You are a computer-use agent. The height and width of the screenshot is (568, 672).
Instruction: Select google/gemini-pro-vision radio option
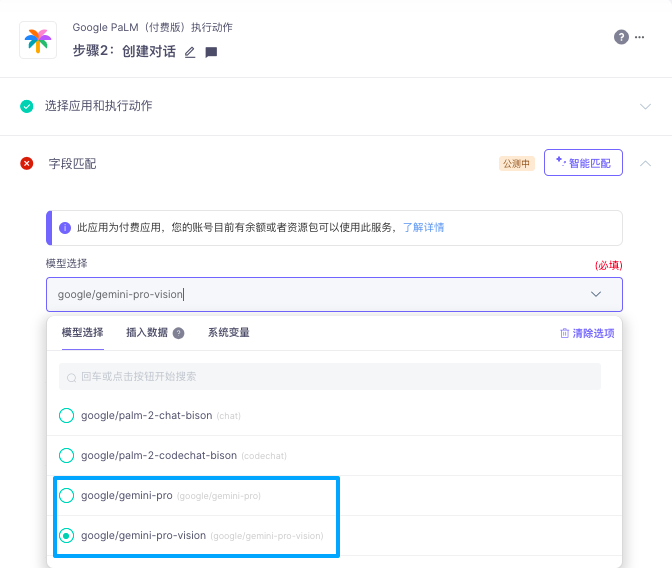[66, 535]
